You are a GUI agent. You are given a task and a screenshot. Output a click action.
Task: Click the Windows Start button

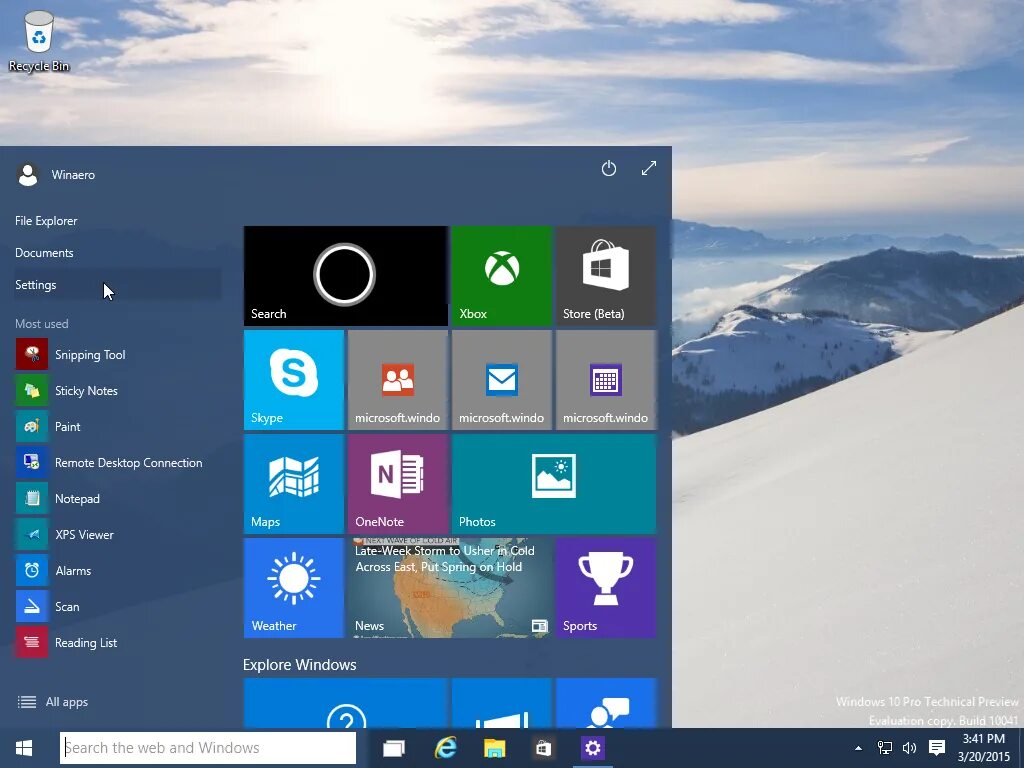(24, 748)
